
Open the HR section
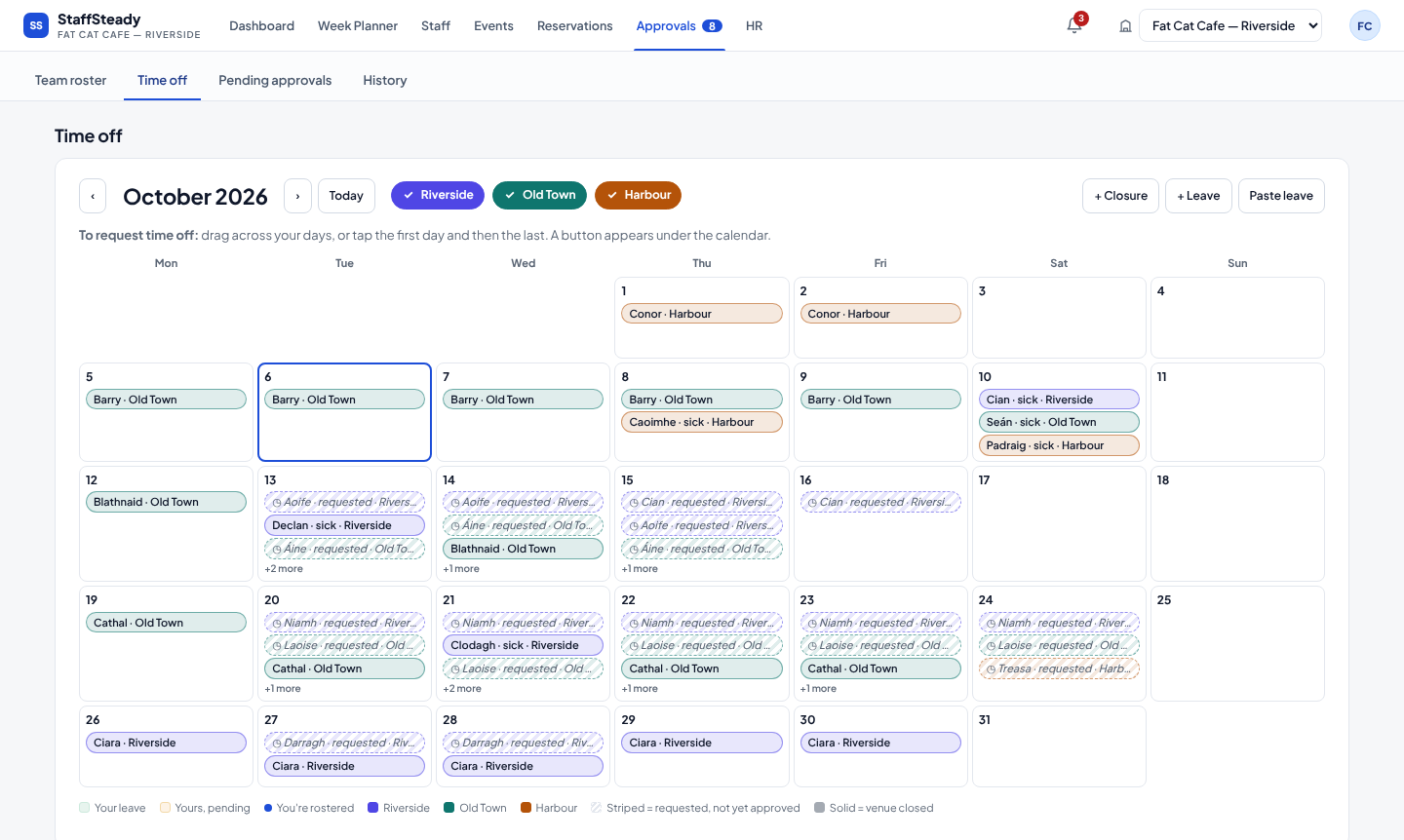(x=755, y=25)
